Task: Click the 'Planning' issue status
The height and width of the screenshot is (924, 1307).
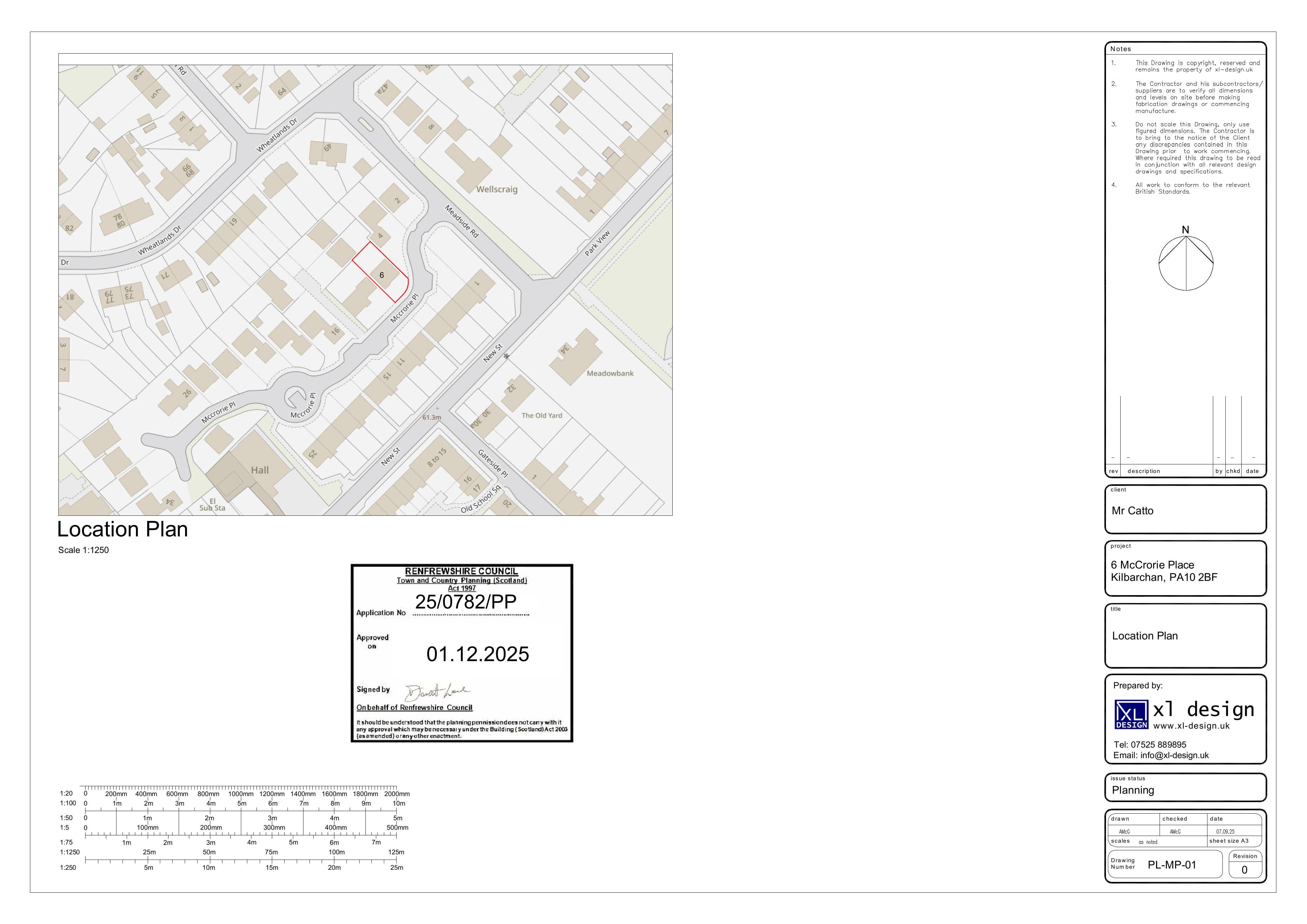Action: coord(1133,790)
